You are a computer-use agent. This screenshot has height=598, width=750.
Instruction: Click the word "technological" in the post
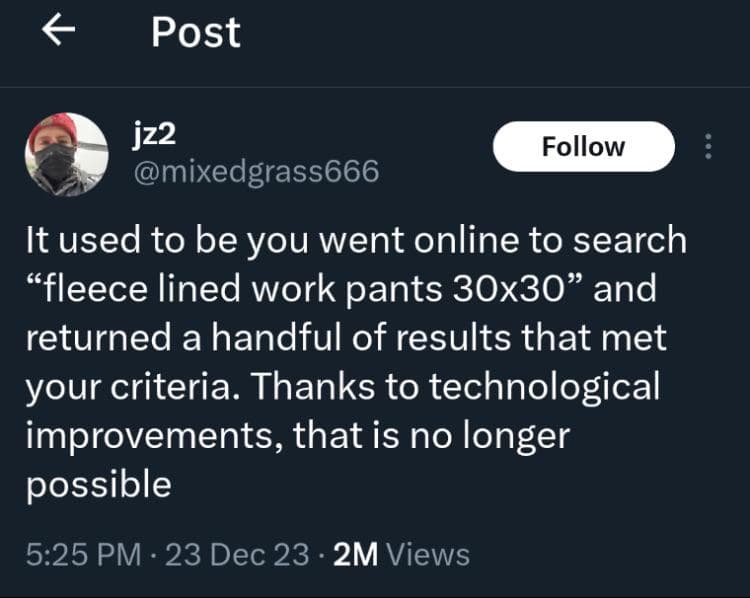tap(544, 388)
